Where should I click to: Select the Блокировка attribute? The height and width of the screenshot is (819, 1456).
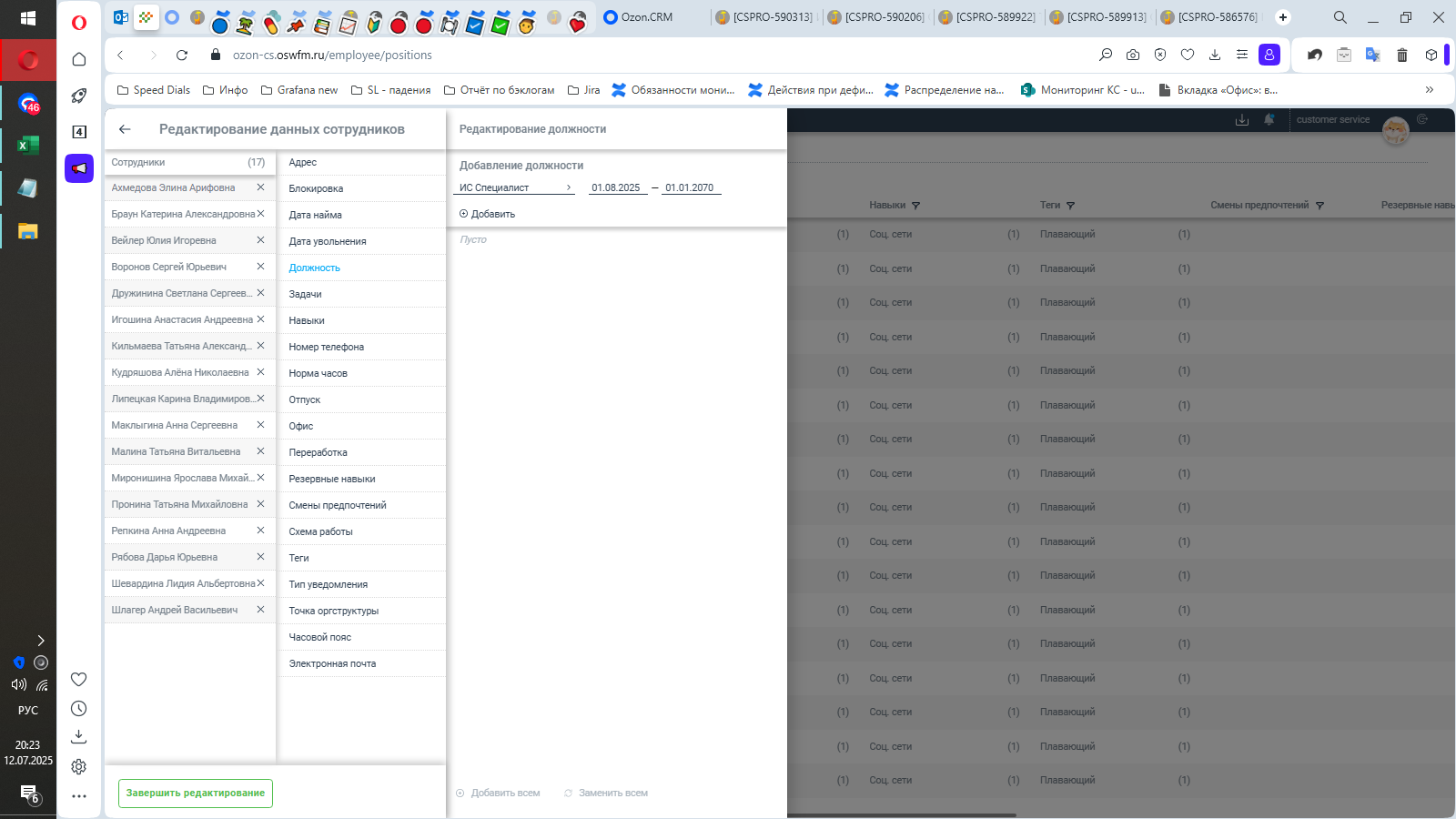361,188
